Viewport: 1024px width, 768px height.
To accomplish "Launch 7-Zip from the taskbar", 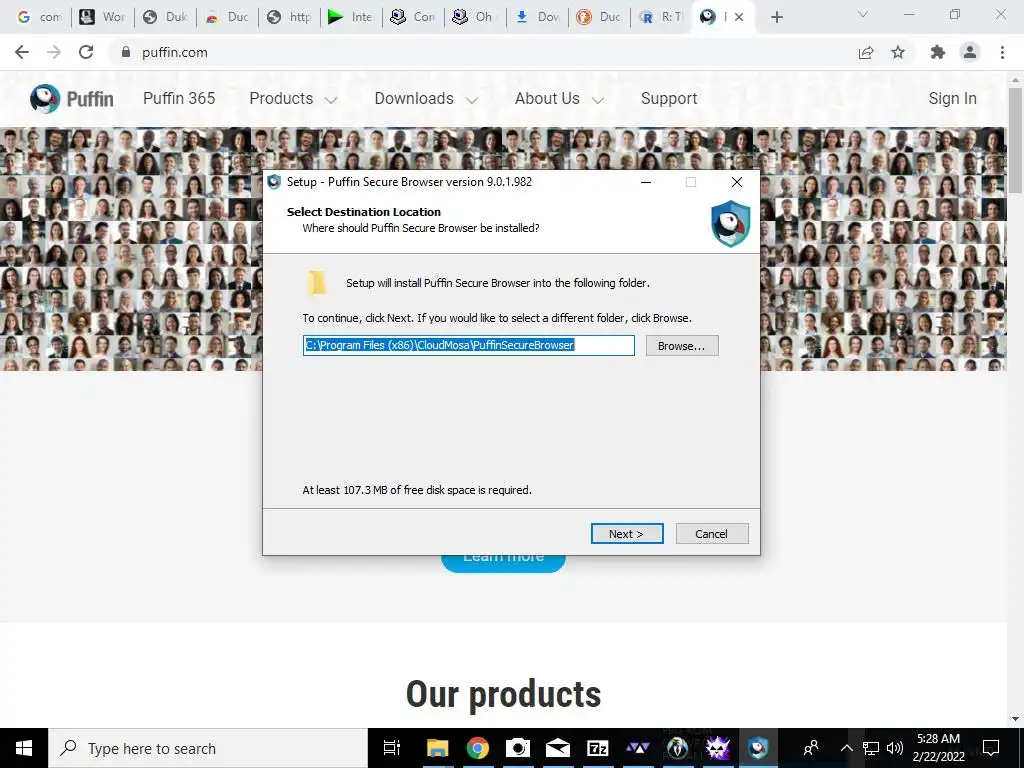I will (x=598, y=748).
